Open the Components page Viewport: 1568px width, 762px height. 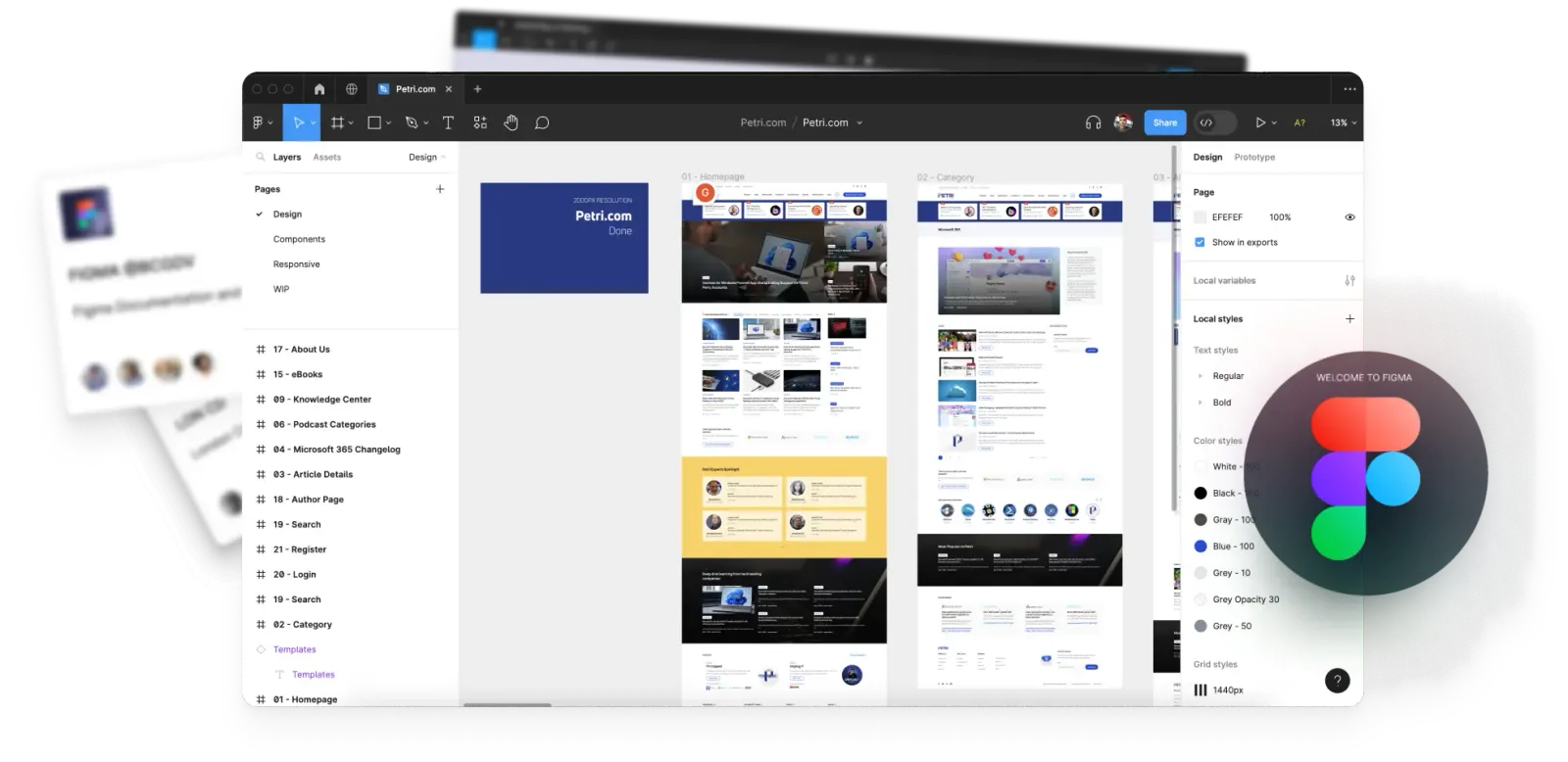[299, 239]
